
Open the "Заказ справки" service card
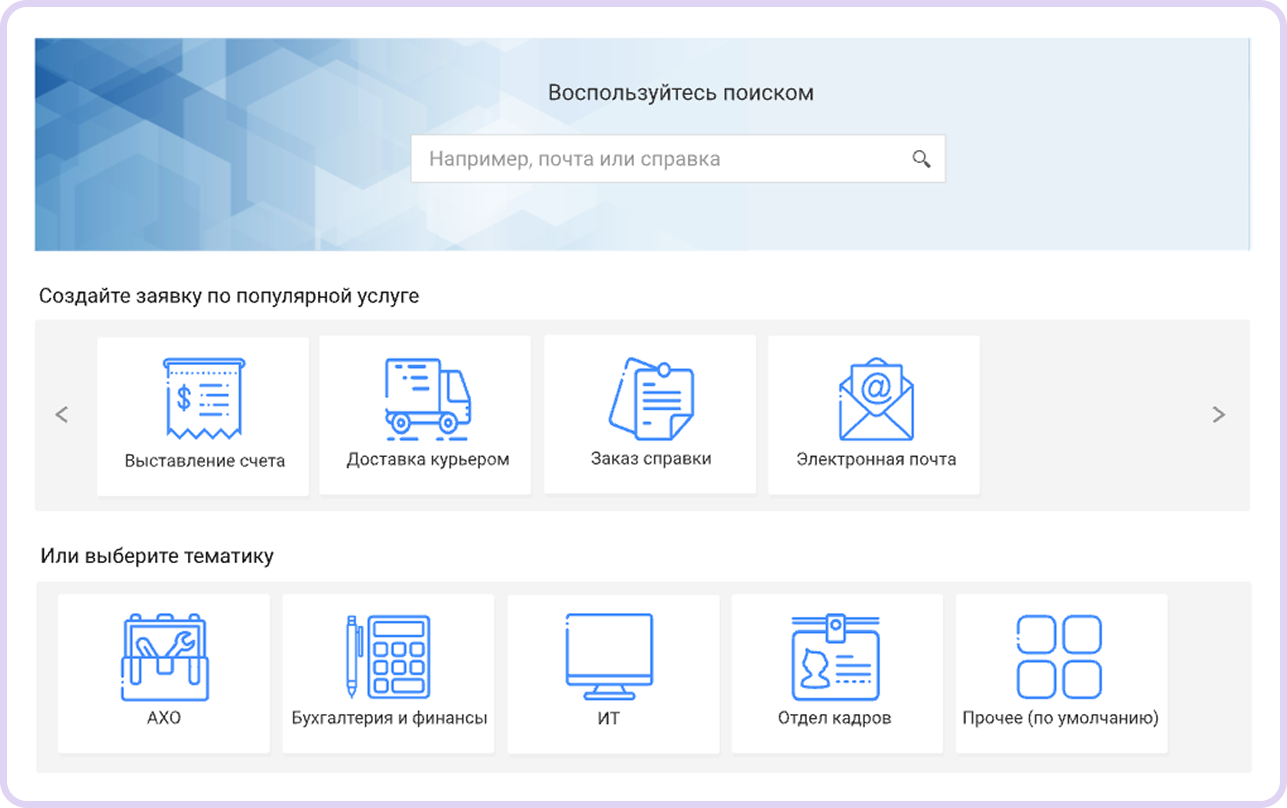click(x=649, y=414)
